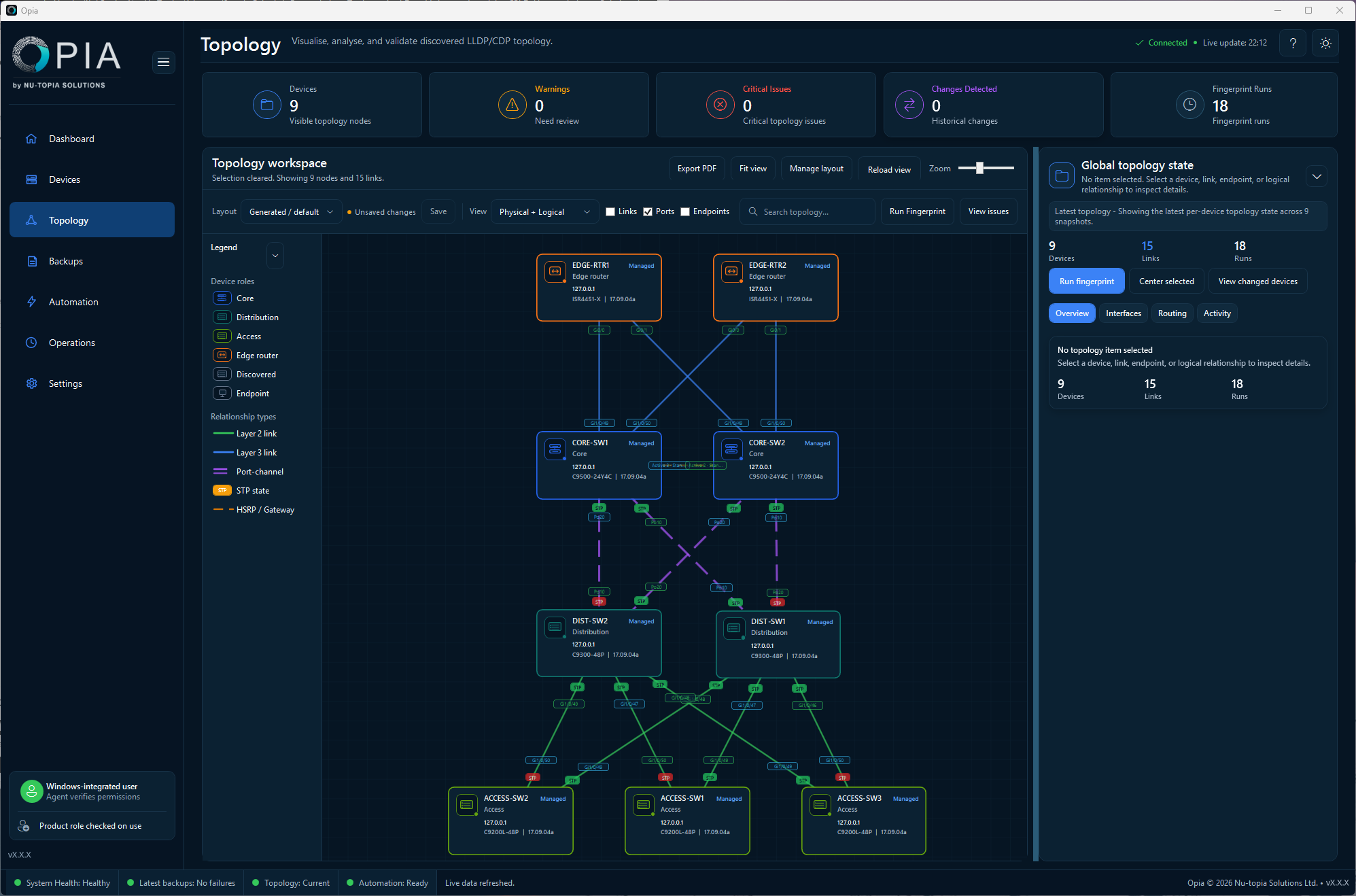Viewport: 1356px width, 896px height.
Task: Click the Fit view button
Action: pyautogui.click(x=752, y=169)
